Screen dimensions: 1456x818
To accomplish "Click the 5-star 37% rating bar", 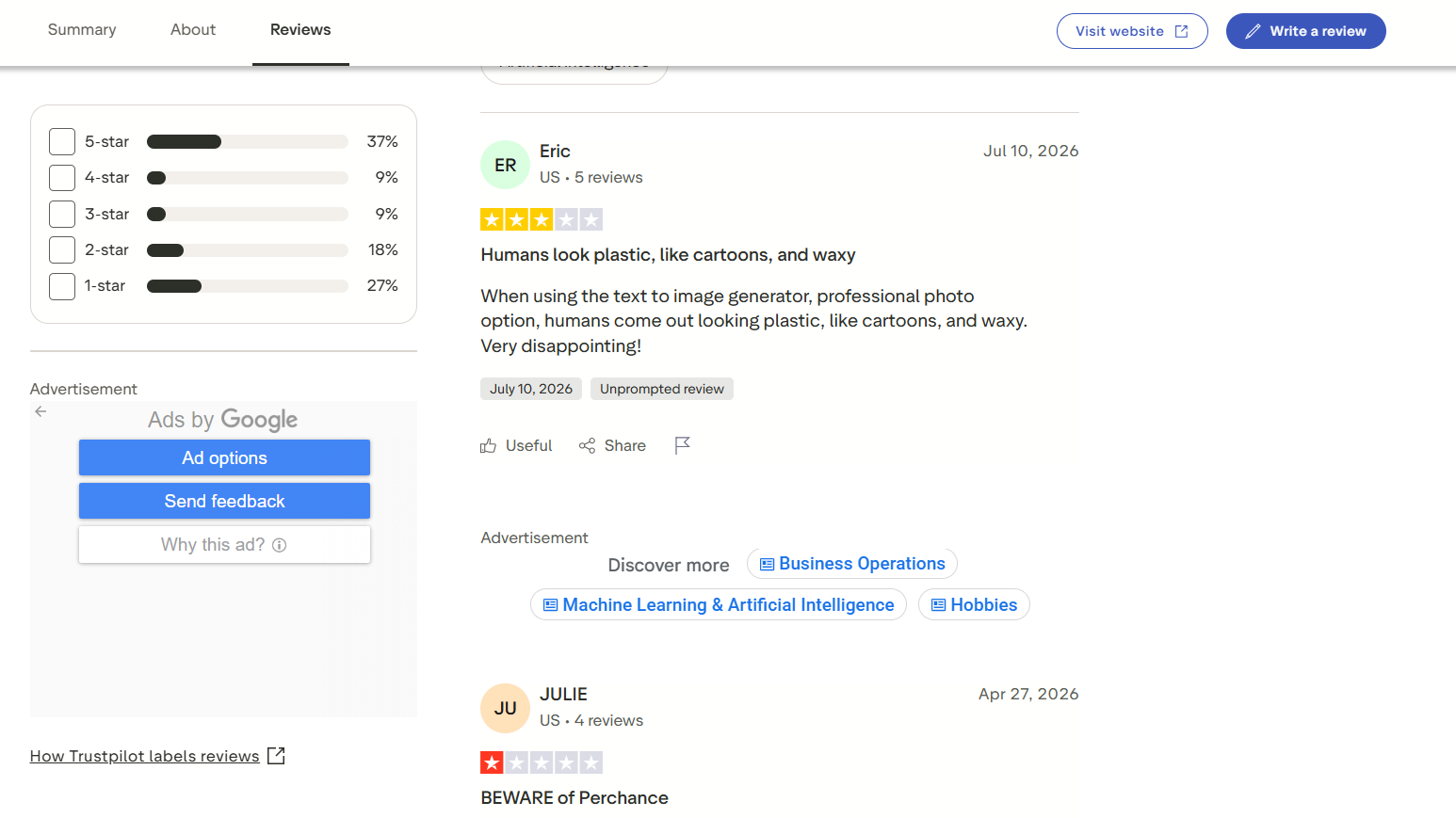I will (248, 142).
